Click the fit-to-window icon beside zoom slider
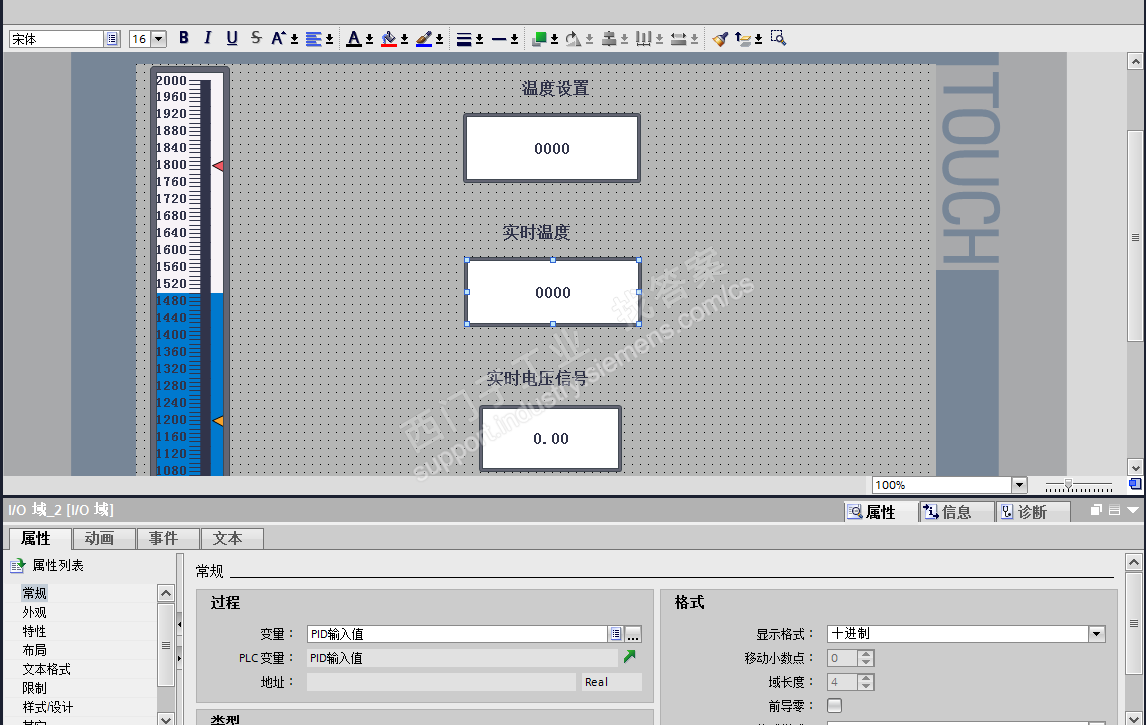The height and width of the screenshot is (725, 1146). point(1134,484)
